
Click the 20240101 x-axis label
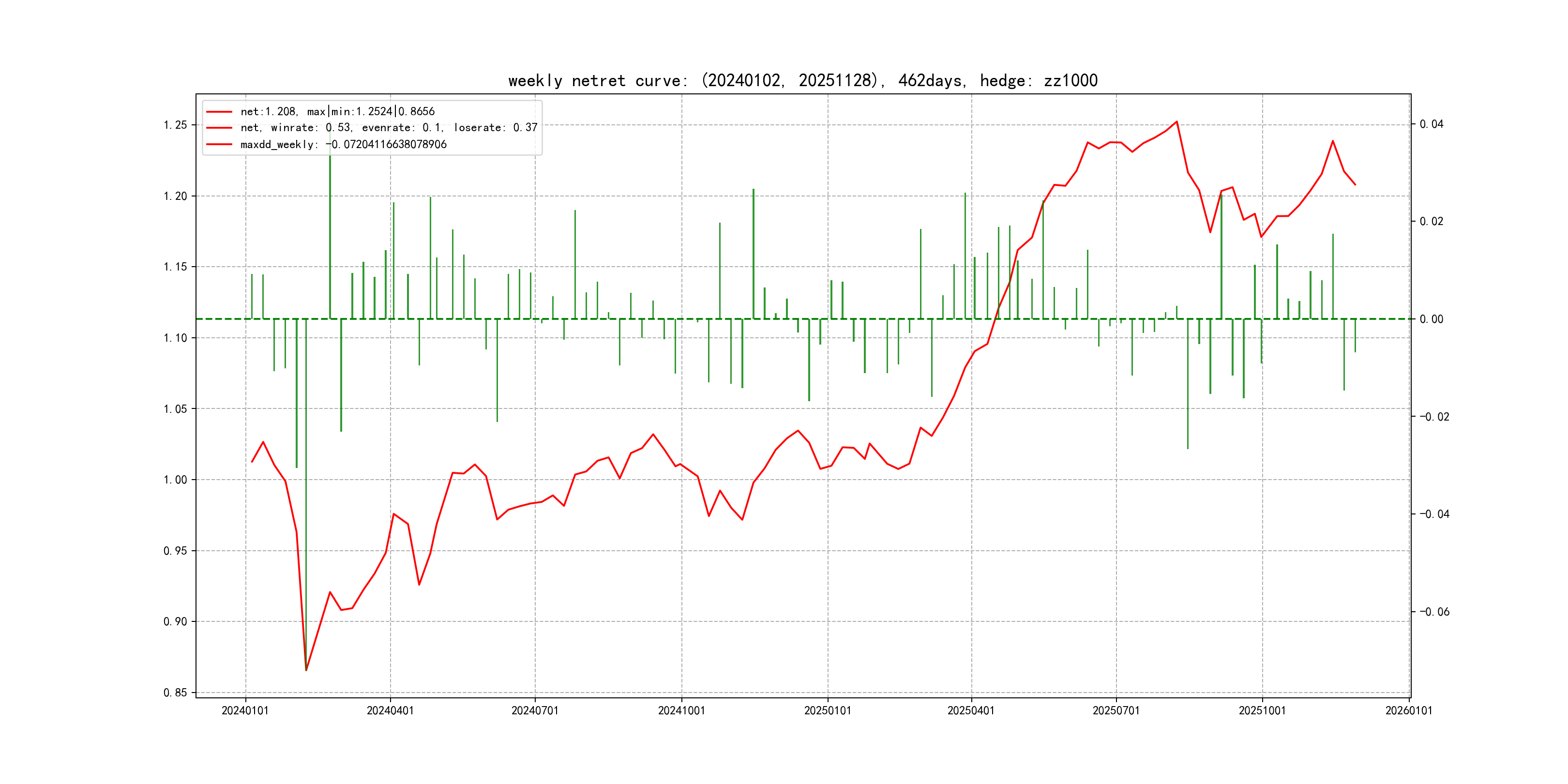(245, 710)
